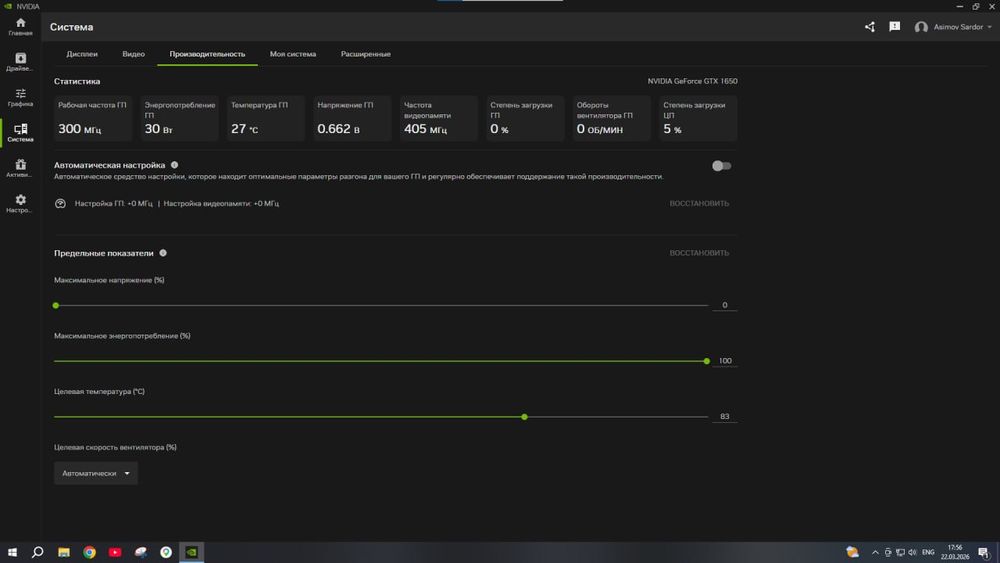Open the Windows notification center icon
Image resolution: width=1000 pixels, height=563 pixels.
point(983,552)
